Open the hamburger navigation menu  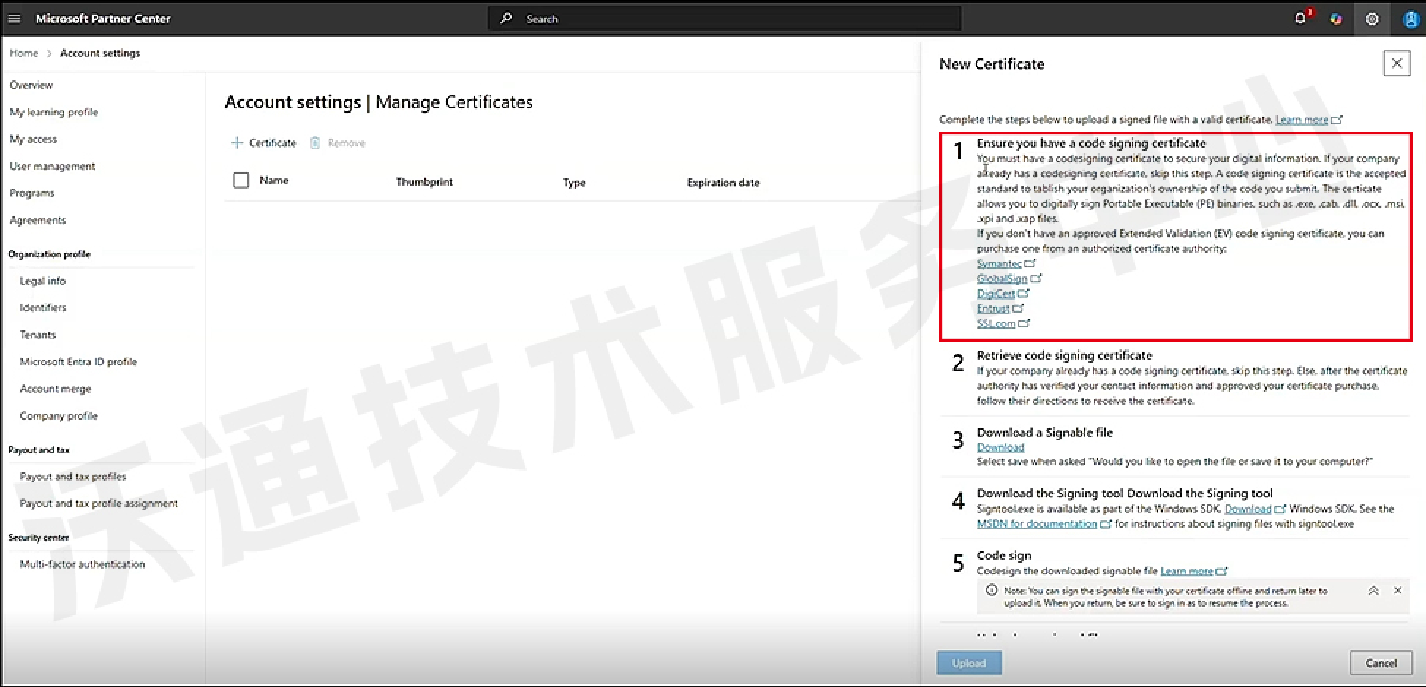click(x=14, y=19)
